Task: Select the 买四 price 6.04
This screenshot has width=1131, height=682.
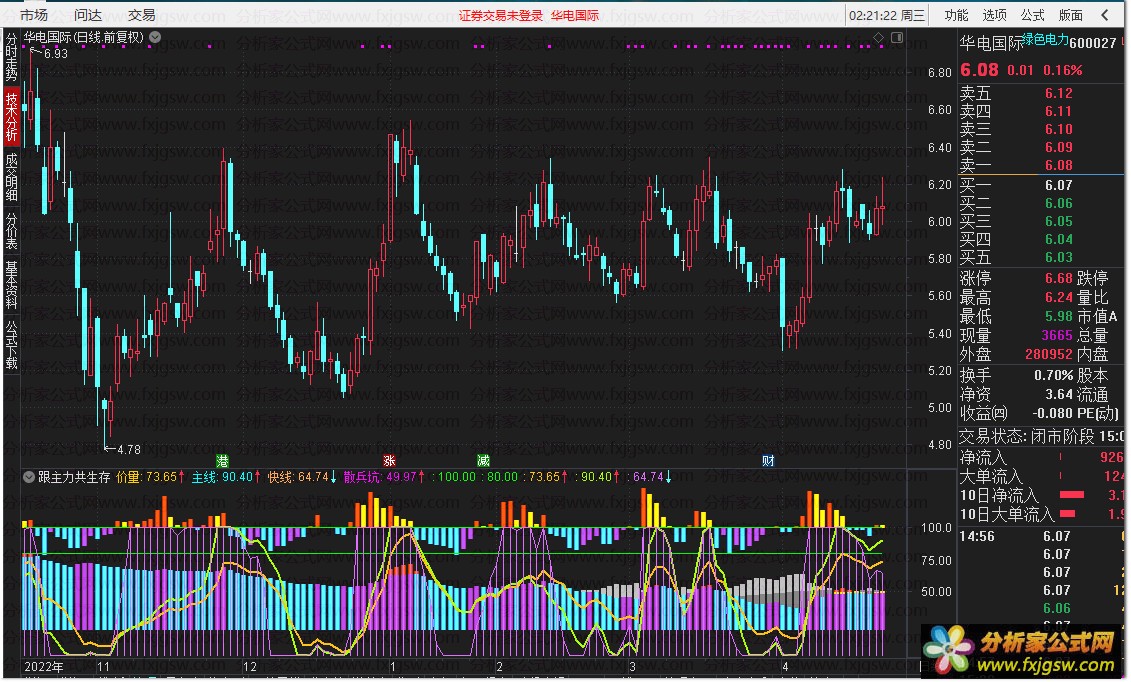Action: (1058, 239)
